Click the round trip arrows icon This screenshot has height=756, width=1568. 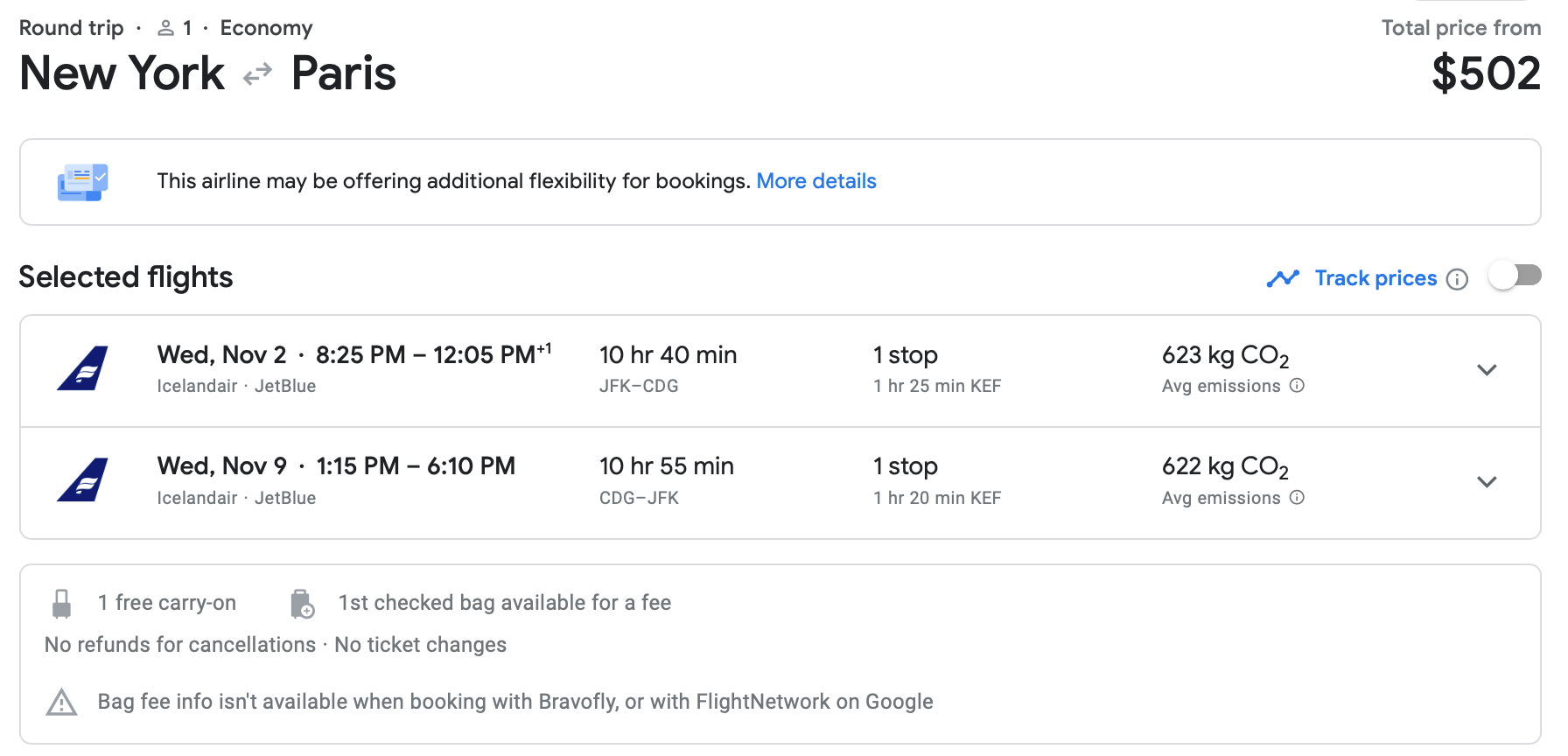click(x=257, y=74)
